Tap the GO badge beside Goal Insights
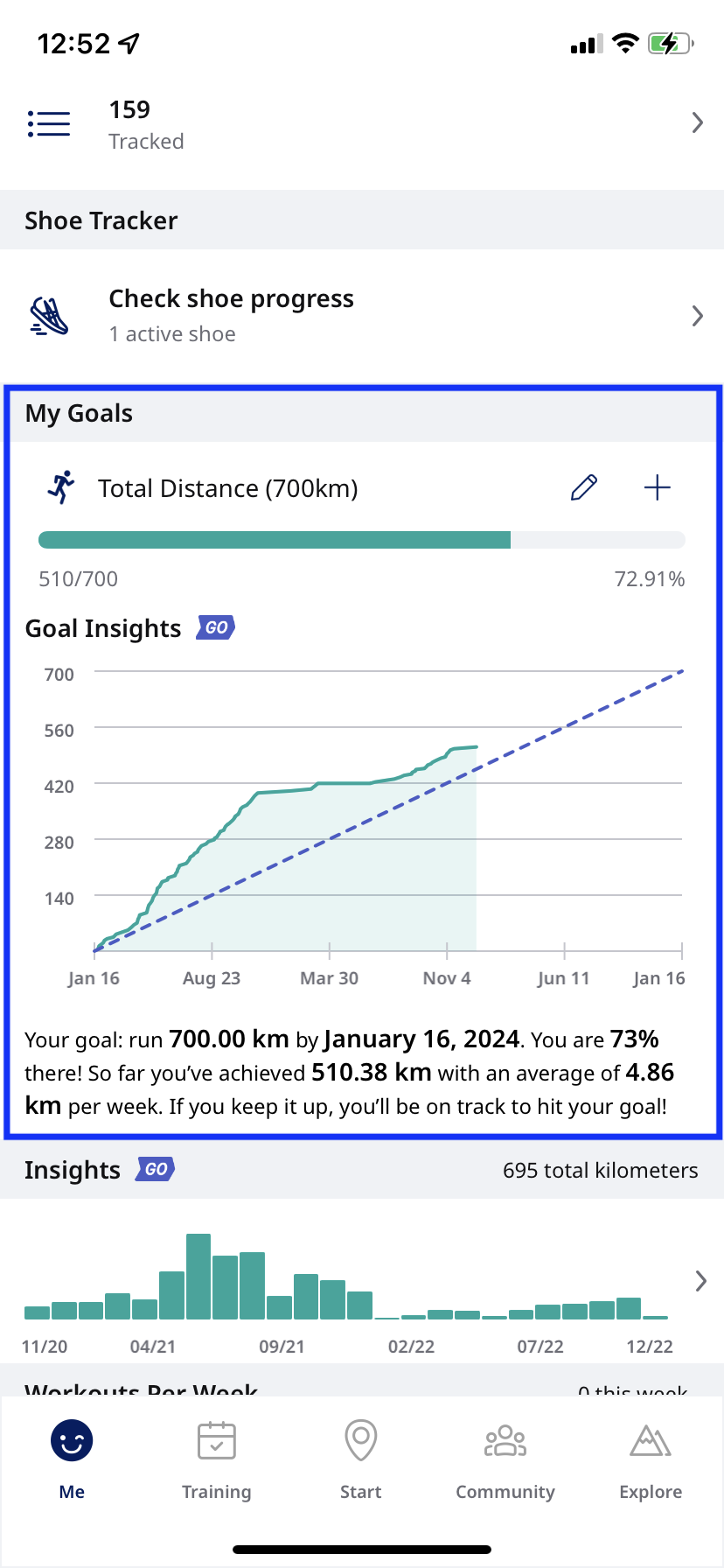Image resolution: width=724 pixels, height=1568 pixels. (216, 627)
